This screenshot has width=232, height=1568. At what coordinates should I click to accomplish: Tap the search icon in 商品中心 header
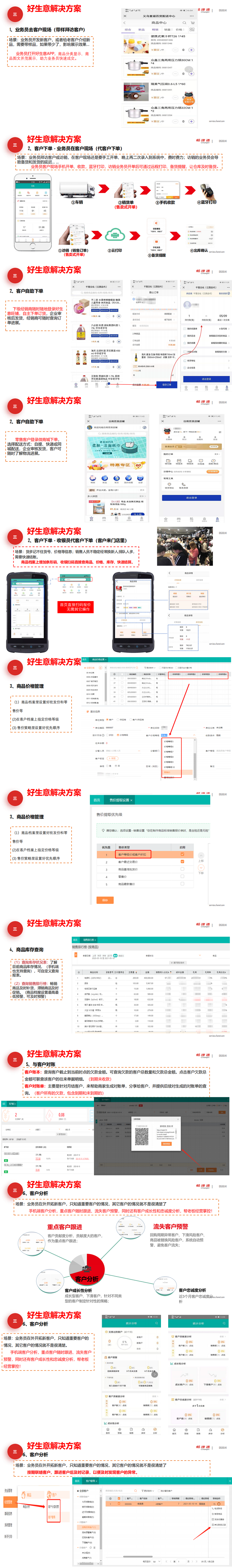point(184,23)
